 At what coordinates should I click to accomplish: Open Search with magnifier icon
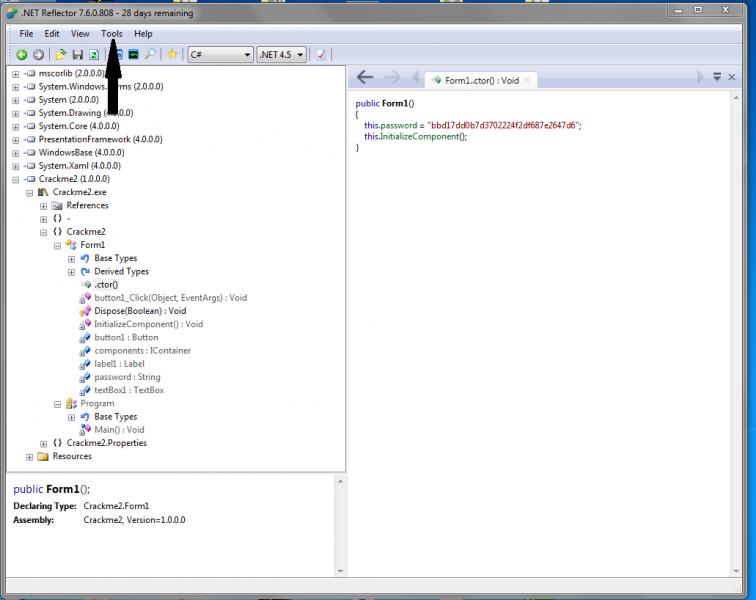click(150, 54)
